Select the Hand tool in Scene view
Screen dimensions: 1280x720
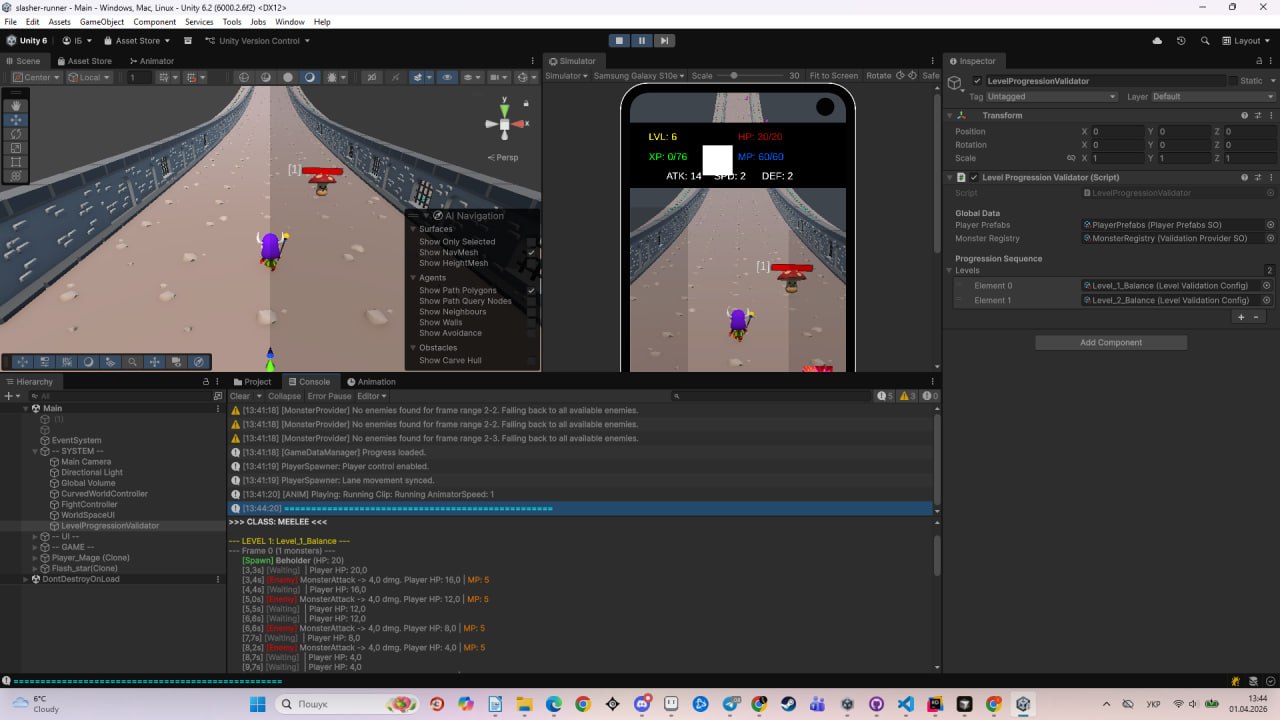[16, 105]
